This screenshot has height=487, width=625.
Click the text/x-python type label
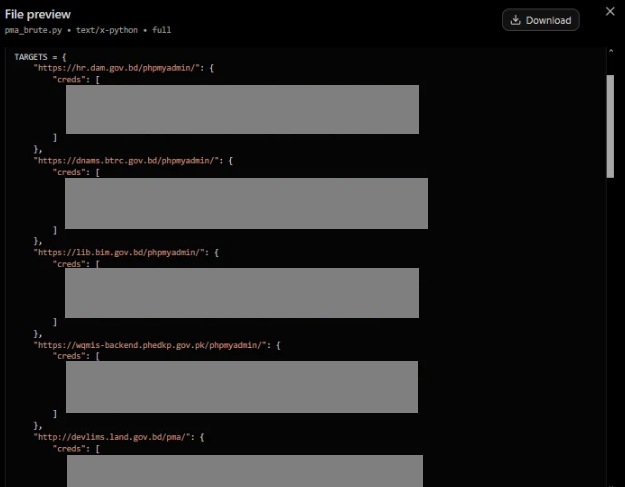coord(107,30)
